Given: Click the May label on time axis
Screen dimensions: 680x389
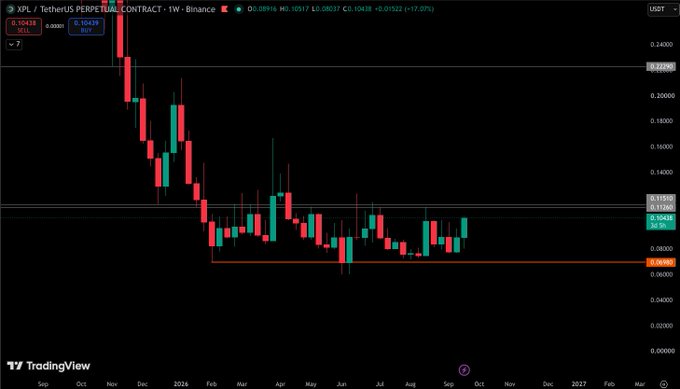Looking at the screenshot, I should pos(311,384).
